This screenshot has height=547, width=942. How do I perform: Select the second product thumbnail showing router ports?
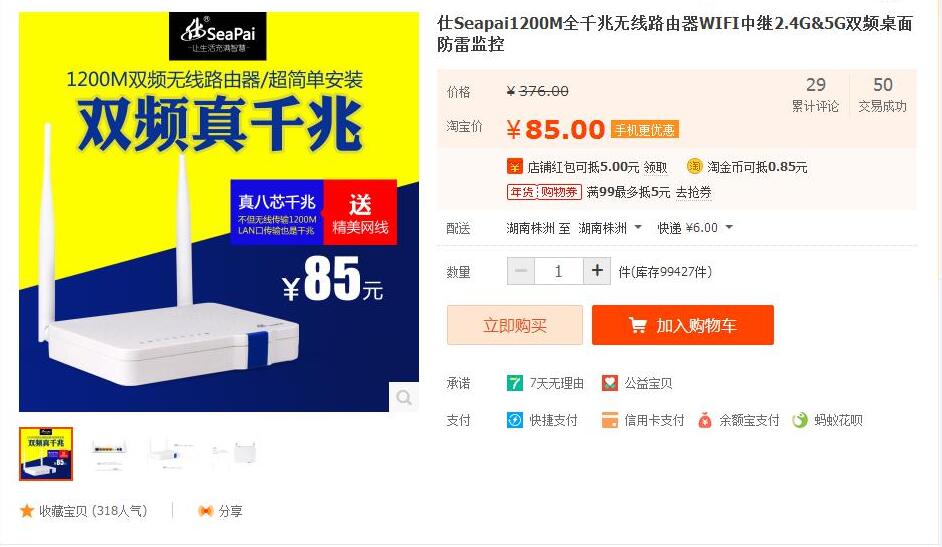click(108, 454)
